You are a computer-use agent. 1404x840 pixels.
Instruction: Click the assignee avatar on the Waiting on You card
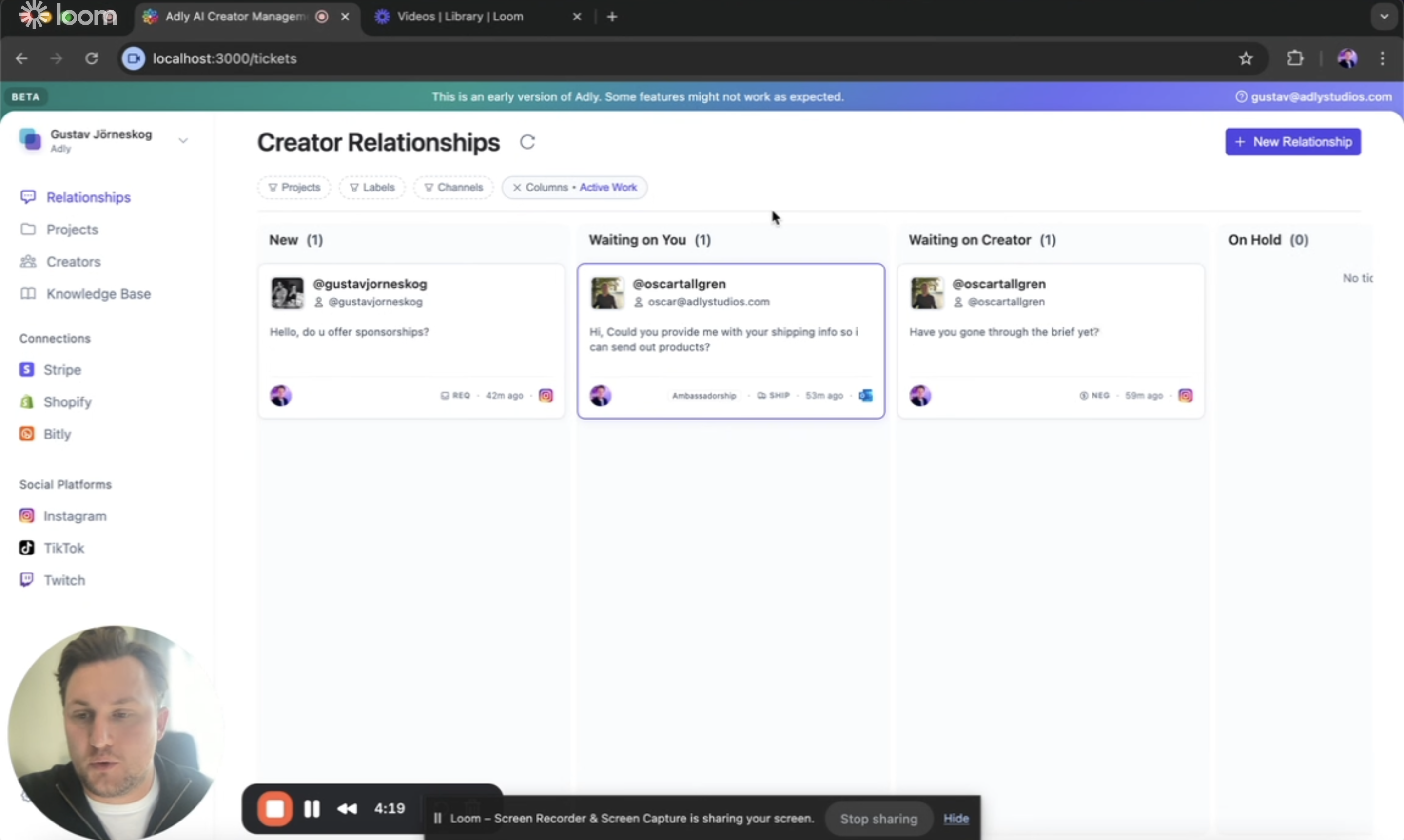[600, 396]
